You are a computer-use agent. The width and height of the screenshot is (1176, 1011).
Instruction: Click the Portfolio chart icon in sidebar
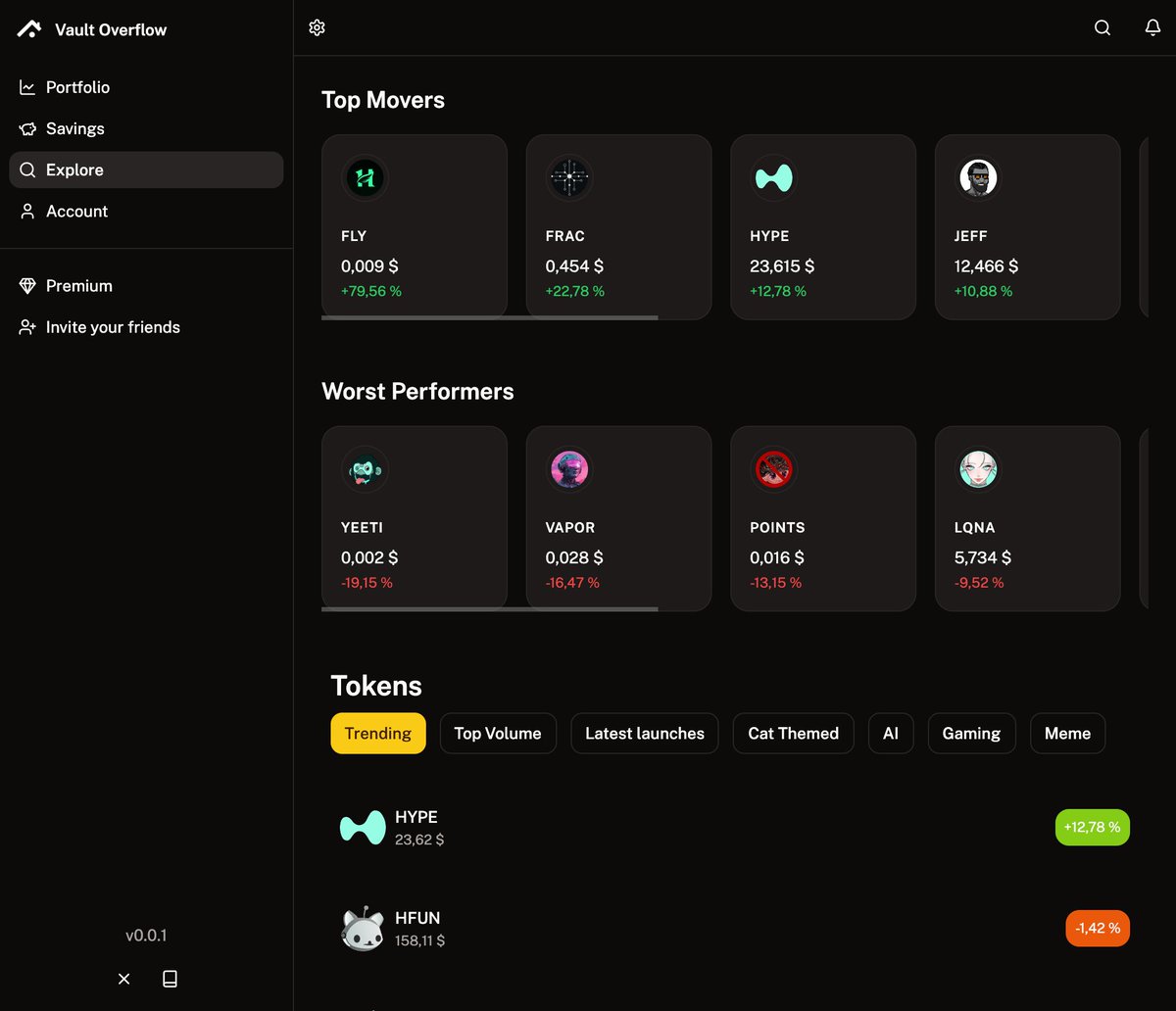(27, 87)
